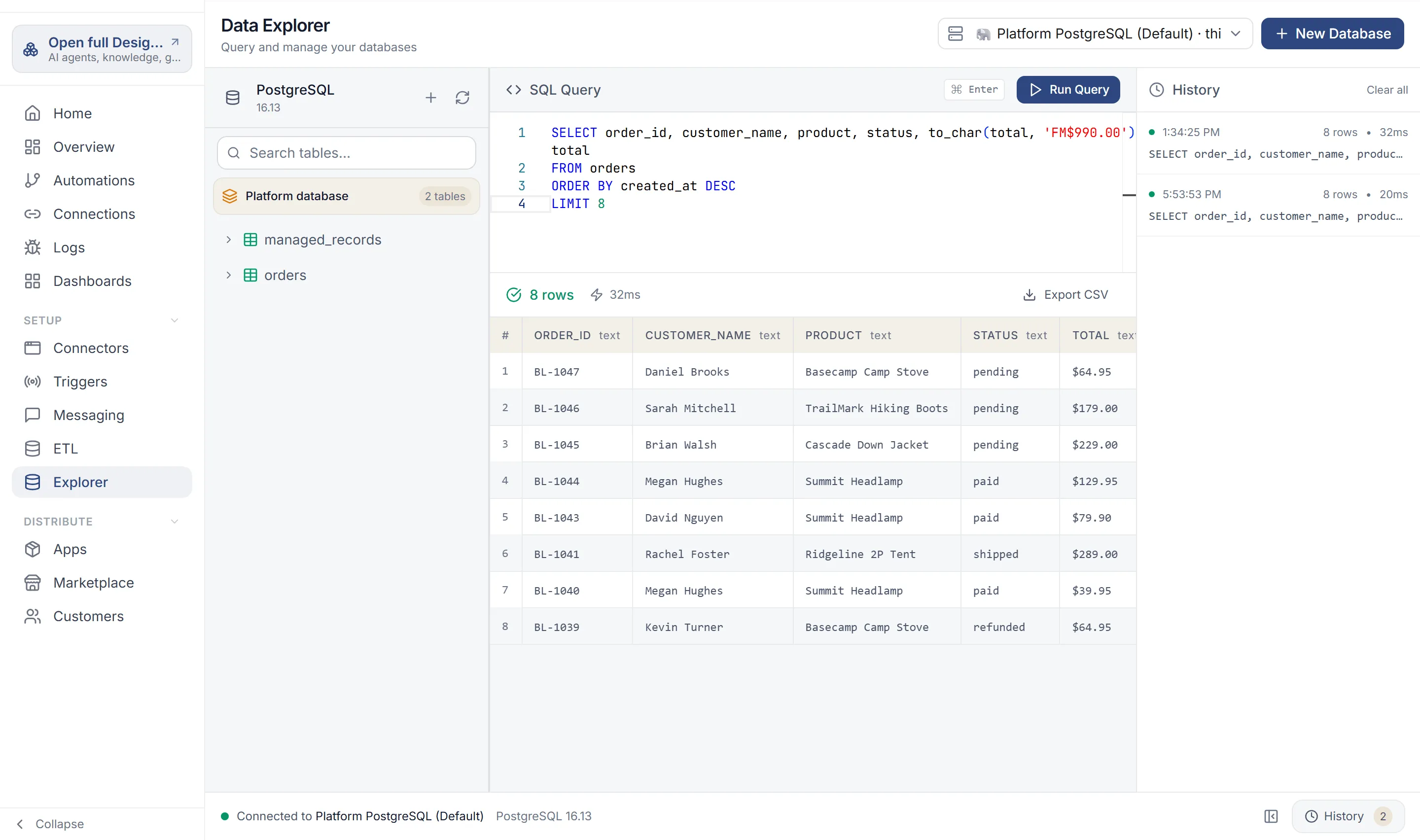Run the SQL query
The height and width of the screenshot is (840, 1420).
[x=1068, y=89]
